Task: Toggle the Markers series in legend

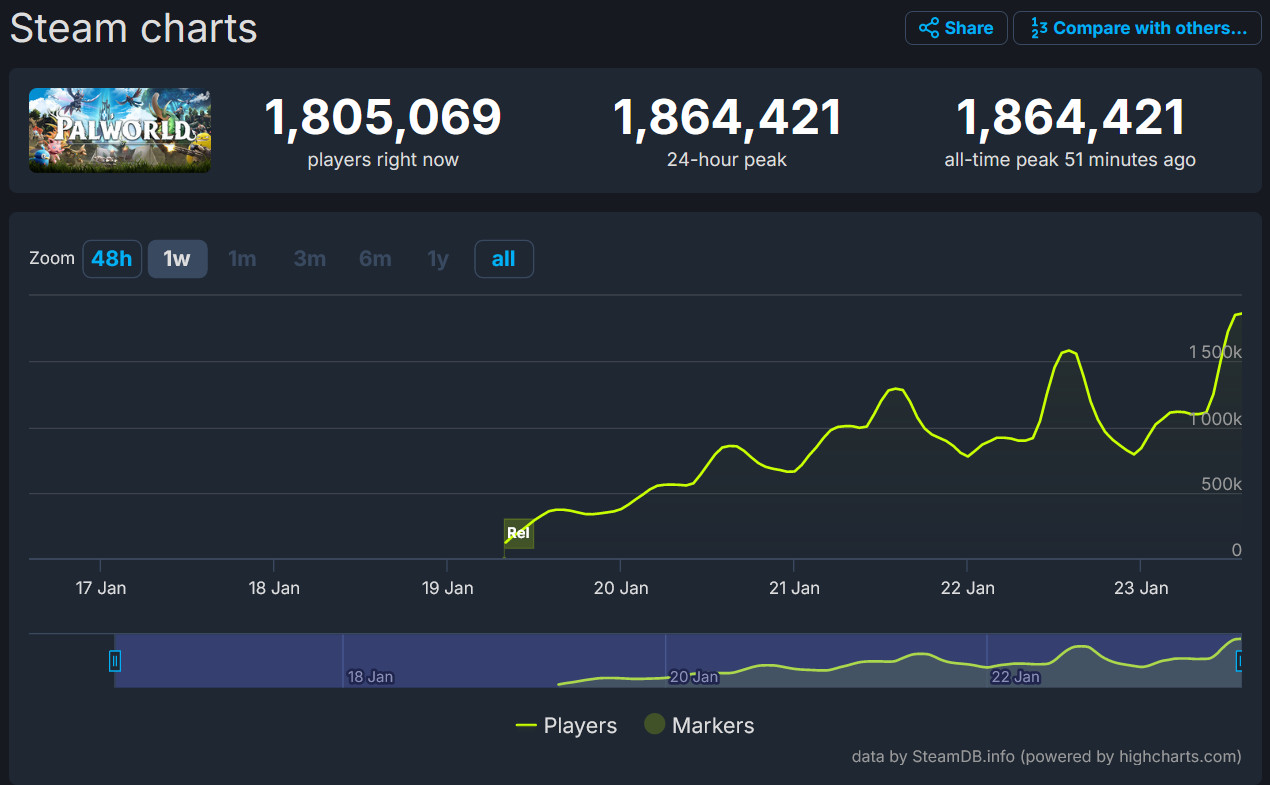Action: point(699,726)
